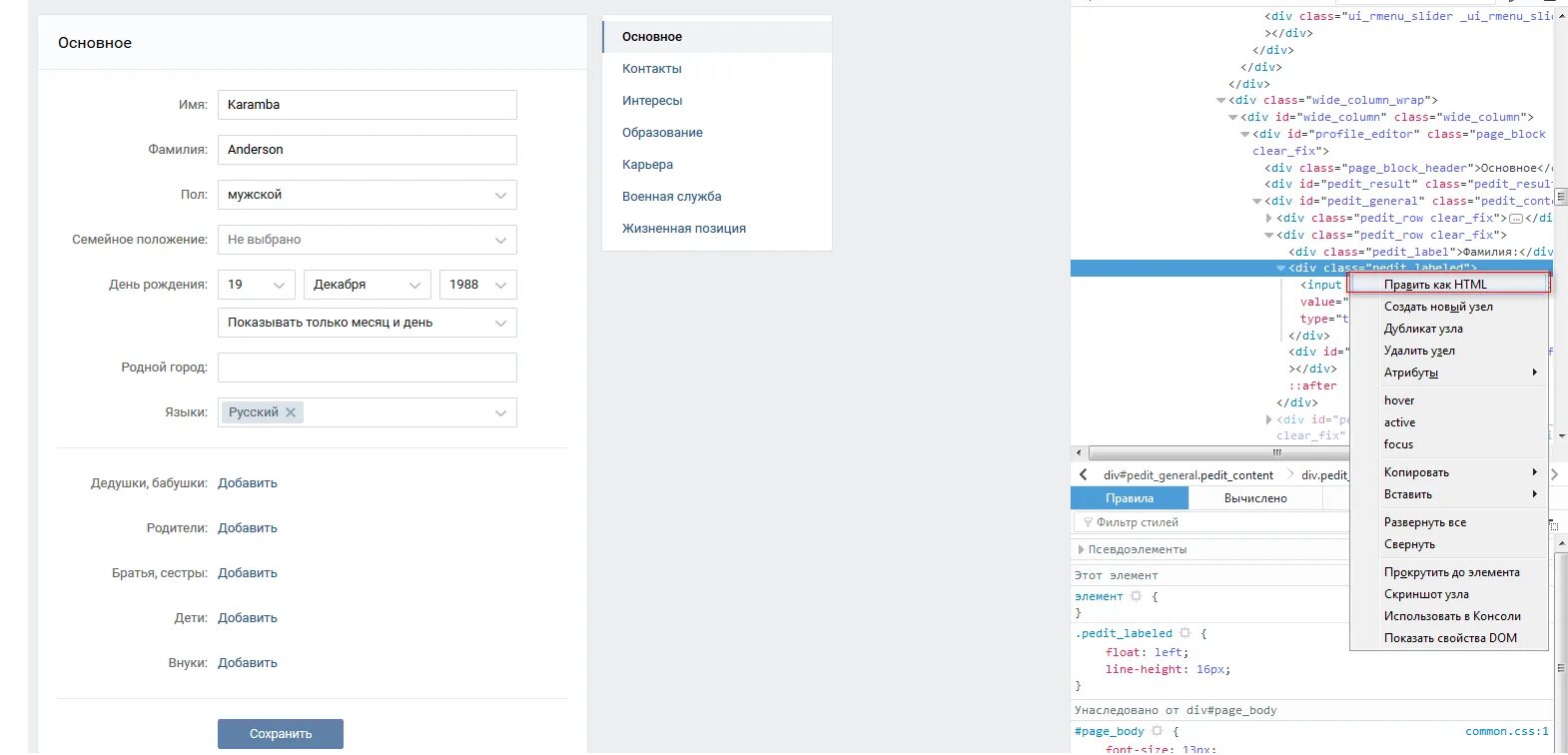Choose 'Скриншот узла' in context menu
Viewport: 1568px width, 755px height.
point(1448,594)
